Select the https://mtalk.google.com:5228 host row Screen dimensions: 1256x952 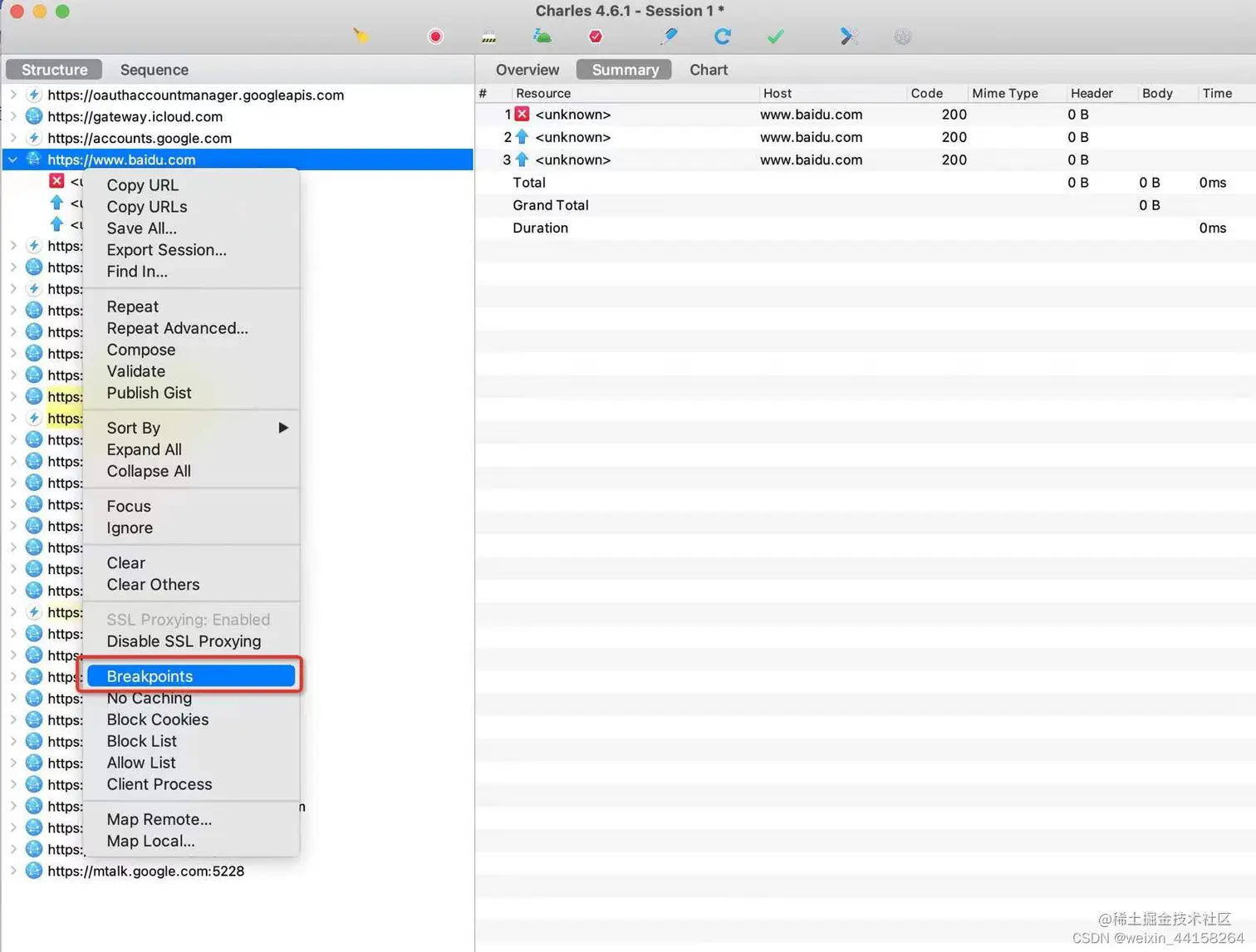pos(238,871)
